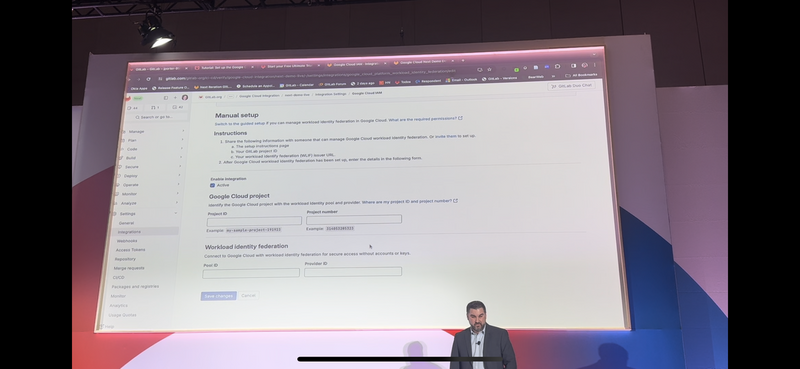The image size is (800, 369).
Task: Open the Email - Outlook bookmark
Action: point(461,80)
